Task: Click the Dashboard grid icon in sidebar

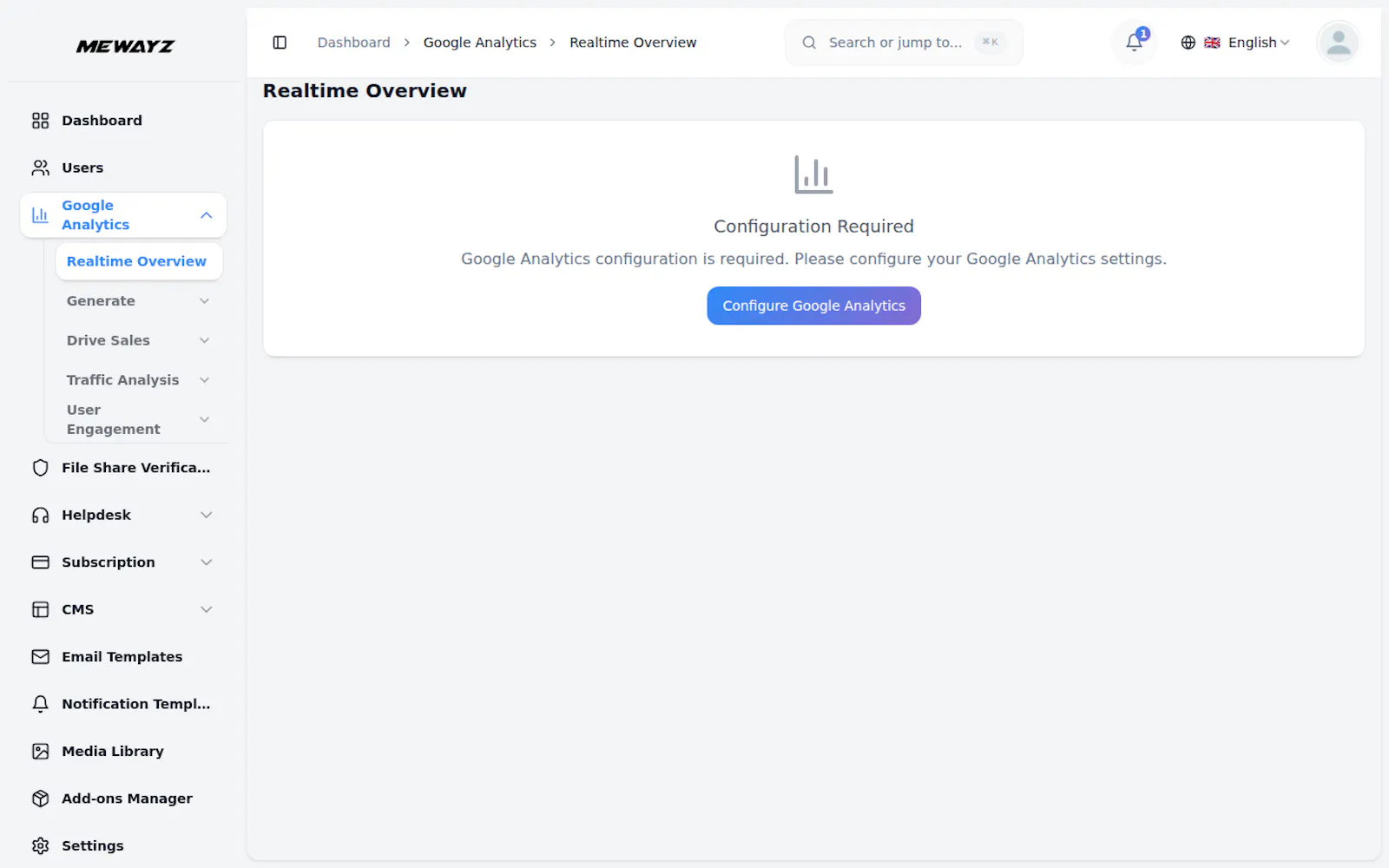Action: 40,121
